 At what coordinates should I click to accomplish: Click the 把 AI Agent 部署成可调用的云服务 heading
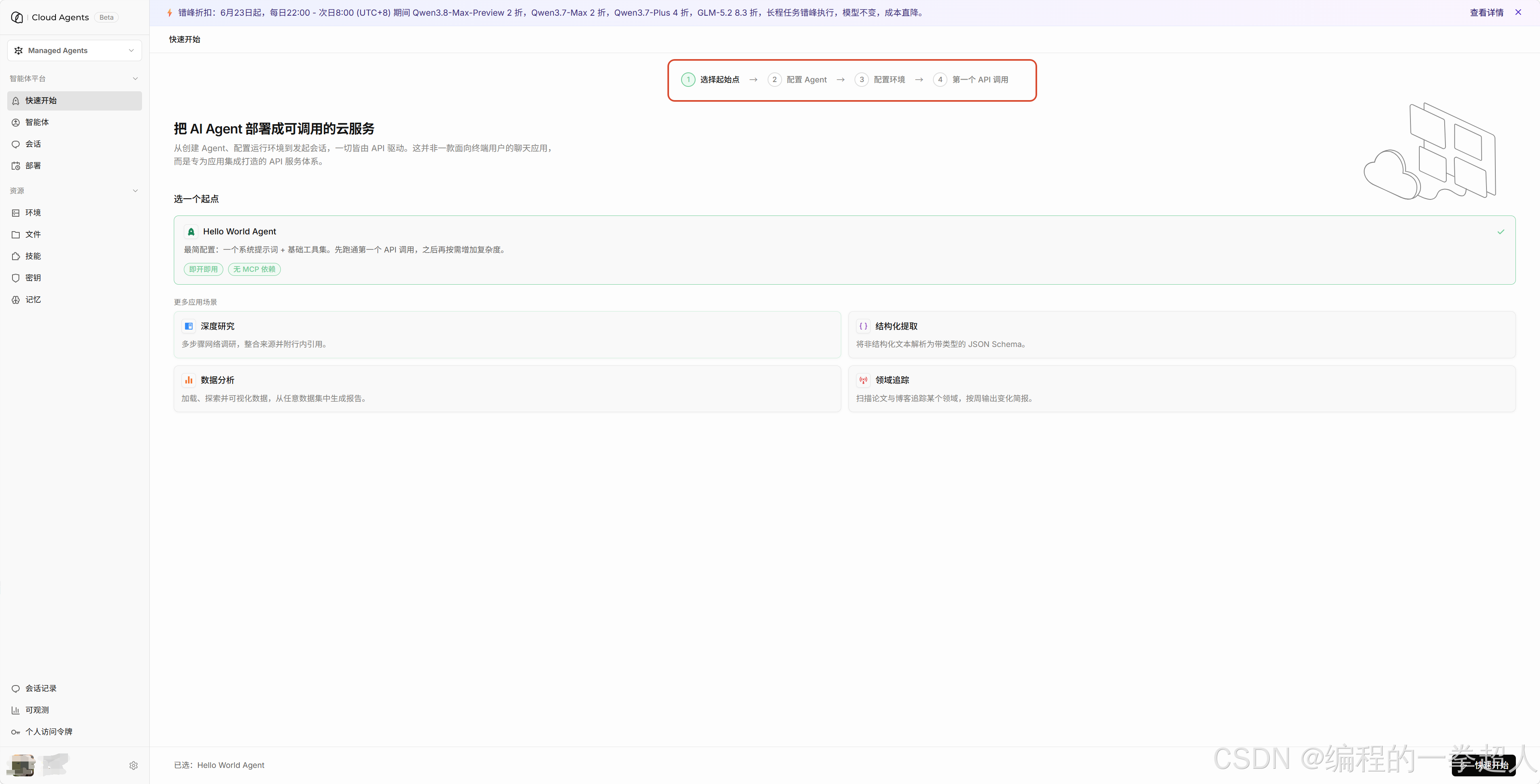coord(274,129)
